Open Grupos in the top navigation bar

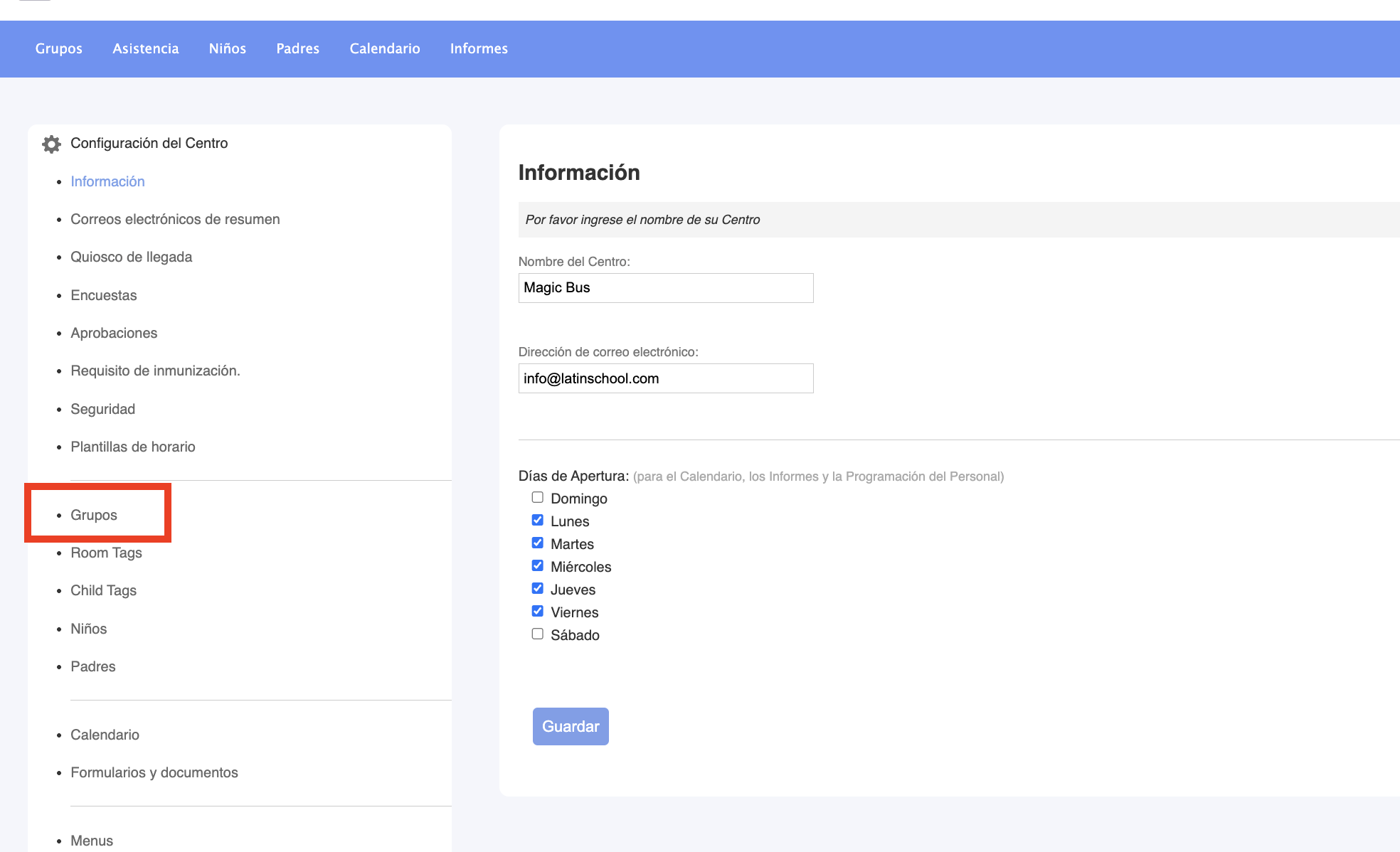pyautogui.click(x=59, y=48)
